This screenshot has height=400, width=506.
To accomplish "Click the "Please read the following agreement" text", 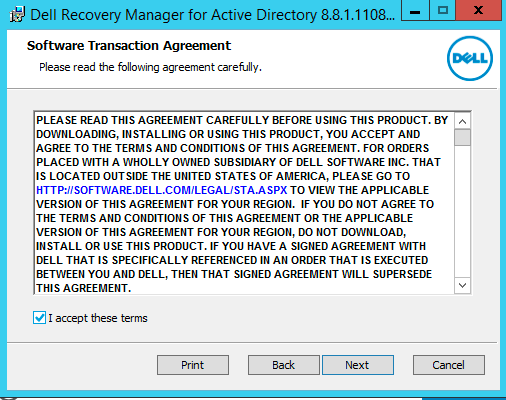I will 150,67.
